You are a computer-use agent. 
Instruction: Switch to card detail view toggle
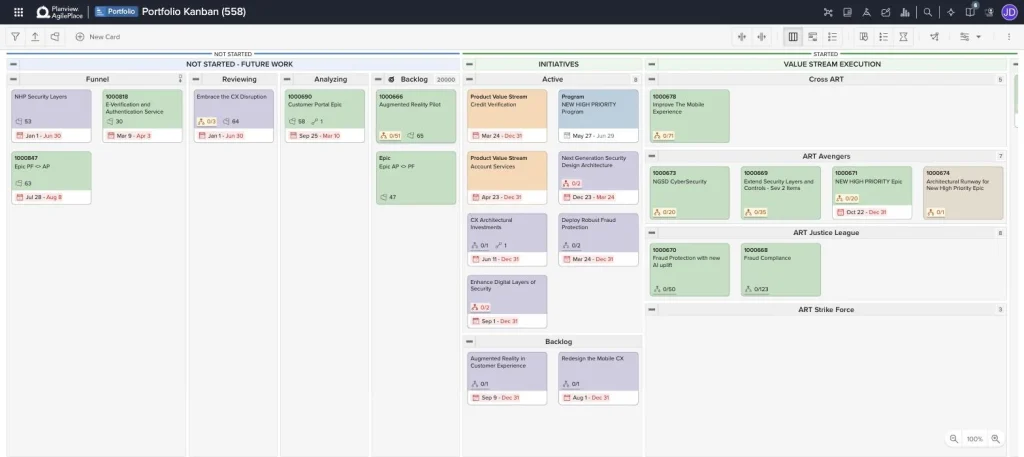(x=812, y=37)
